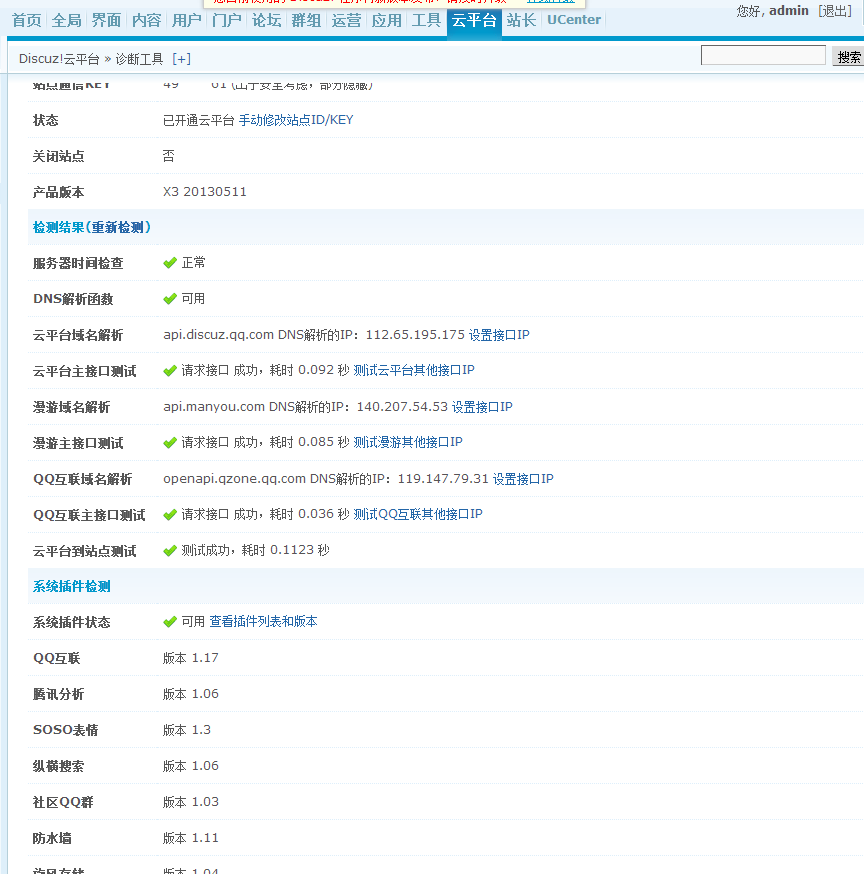Click the Discuz!云平台 breadcrumb text
864x874 pixels.
(x=59, y=59)
